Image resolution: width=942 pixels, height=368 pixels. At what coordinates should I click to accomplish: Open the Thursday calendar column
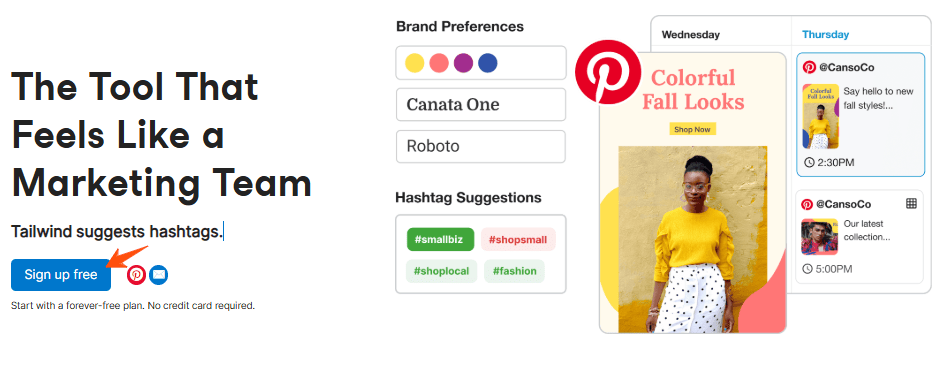[825, 35]
